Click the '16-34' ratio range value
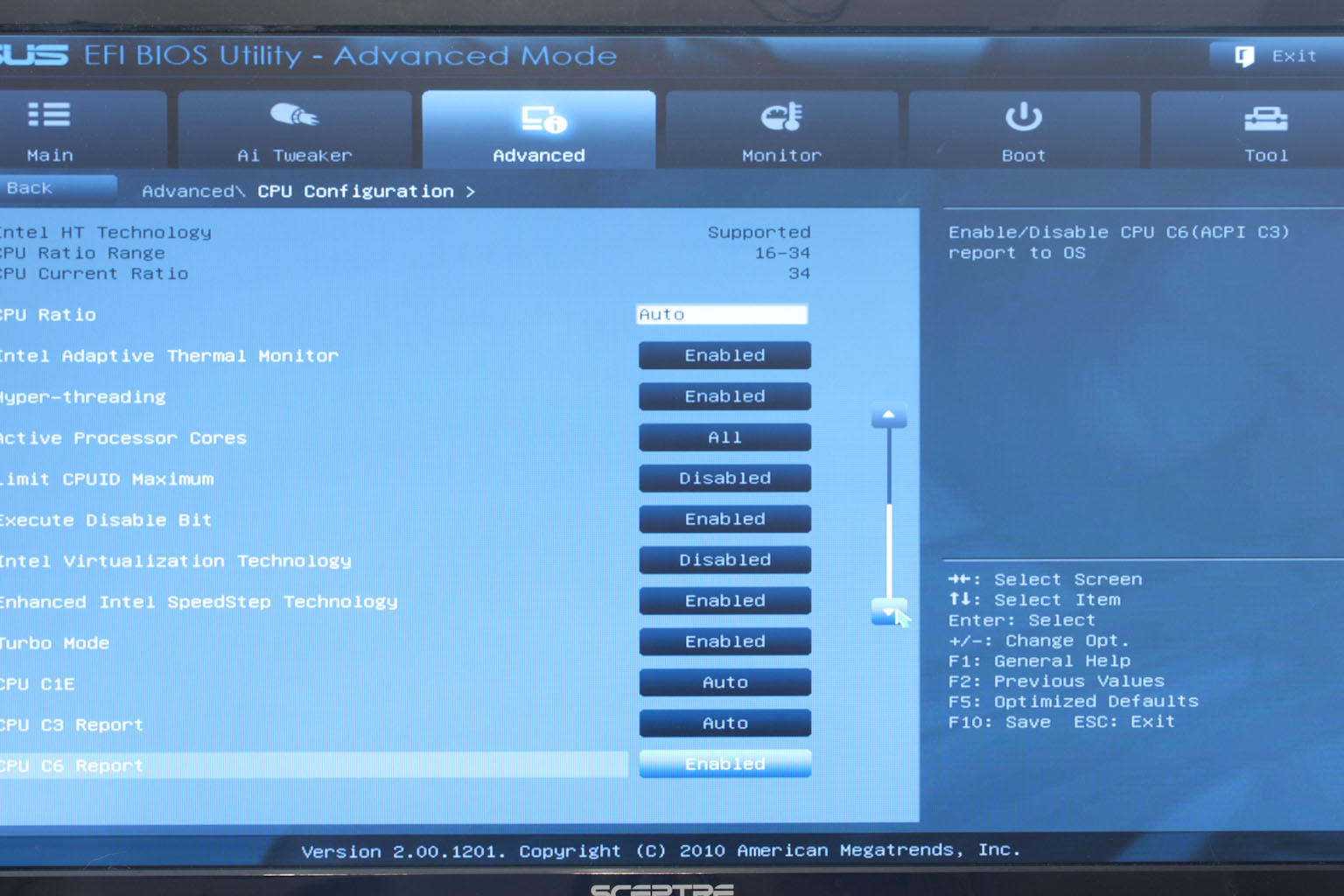 click(x=782, y=253)
